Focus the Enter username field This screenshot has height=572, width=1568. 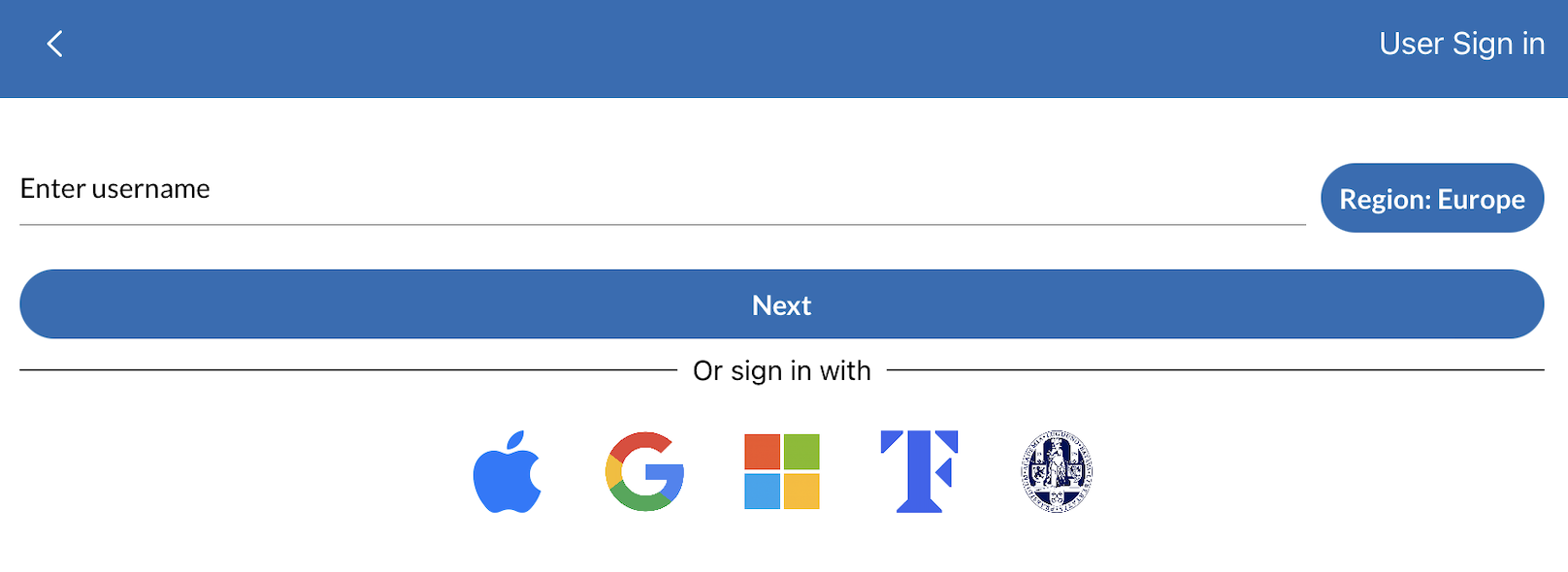pyautogui.click(x=663, y=189)
